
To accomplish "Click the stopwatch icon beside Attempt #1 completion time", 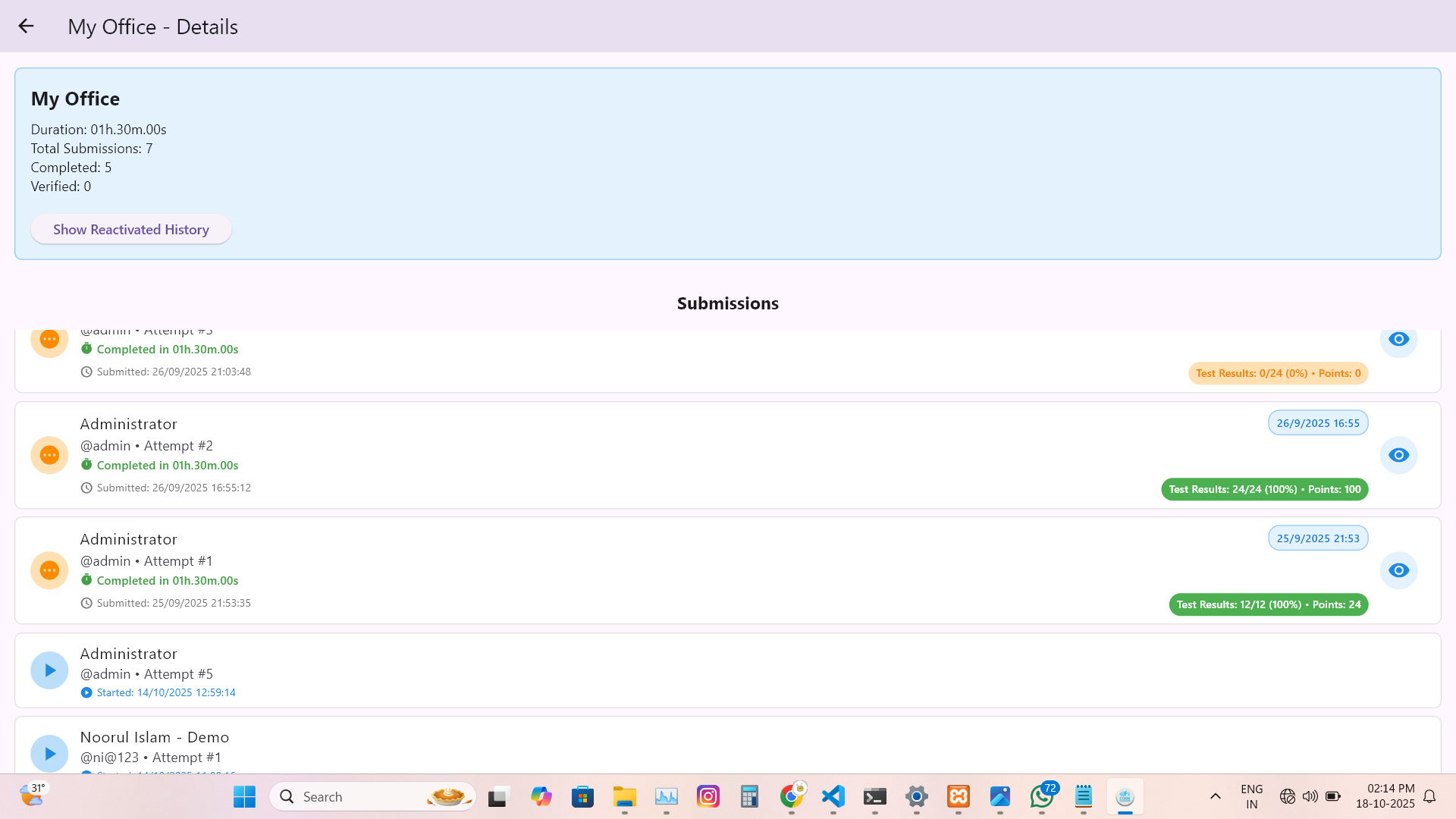I will (x=86, y=580).
